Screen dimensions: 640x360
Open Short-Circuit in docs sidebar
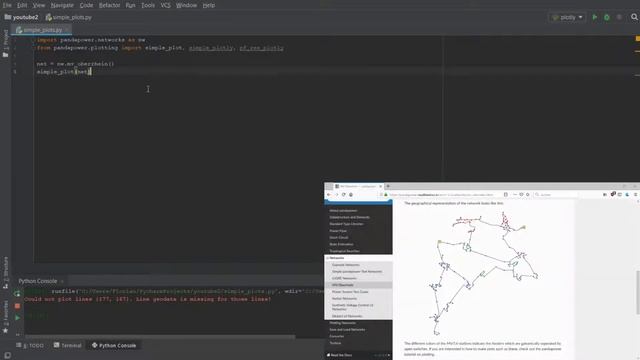[339, 238]
